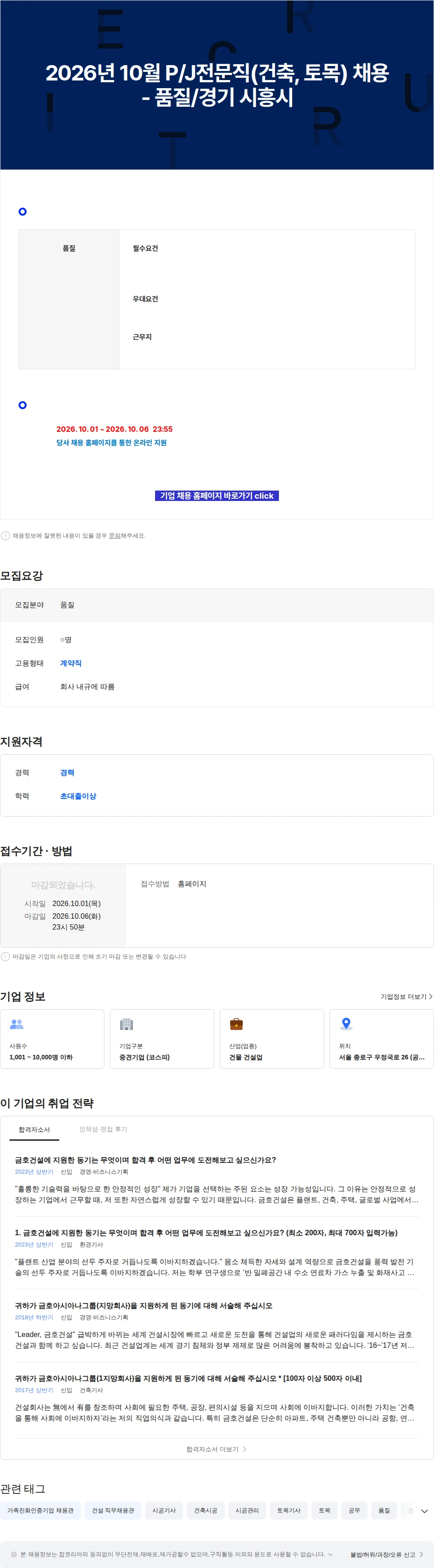Click the application period date text in red

pyautogui.click(x=114, y=429)
